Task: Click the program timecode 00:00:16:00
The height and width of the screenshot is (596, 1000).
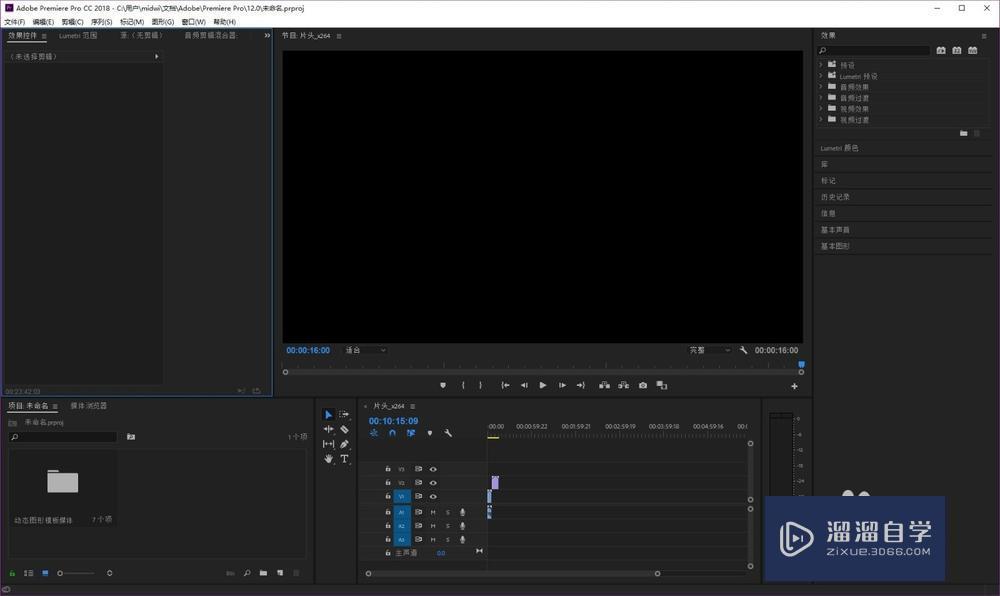Action: 308,351
